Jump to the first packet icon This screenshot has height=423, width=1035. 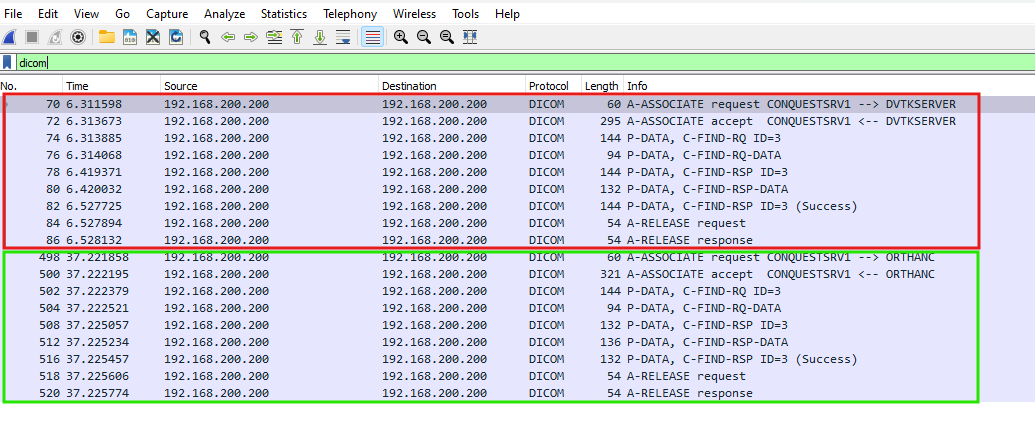297,37
